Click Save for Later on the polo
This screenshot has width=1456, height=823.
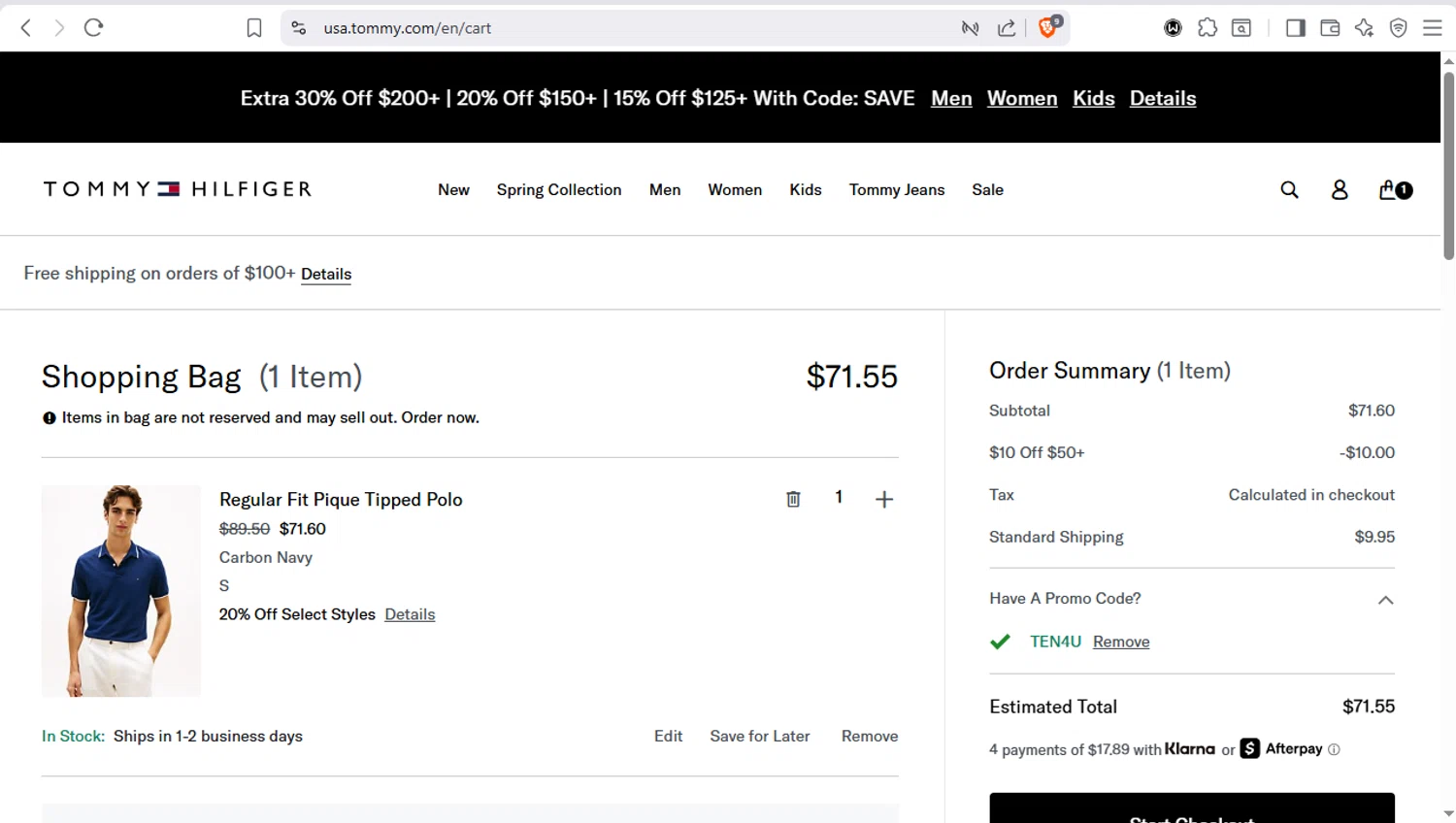click(x=759, y=736)
